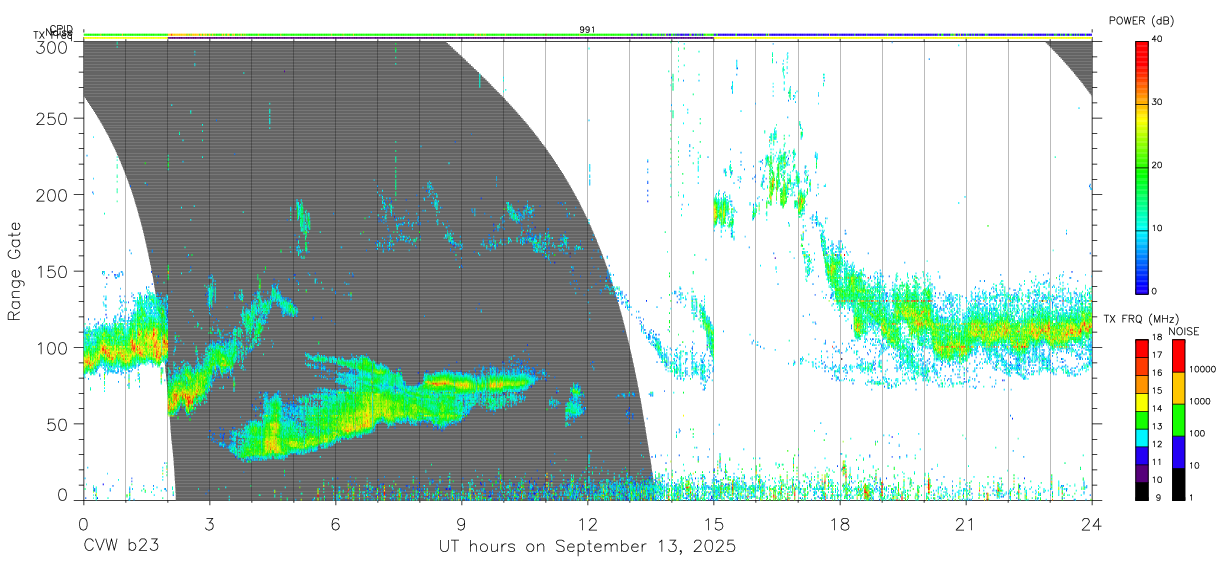Click the Range Gate axis title
Viewport: 1228px width, 567px height.
(15, 271)
